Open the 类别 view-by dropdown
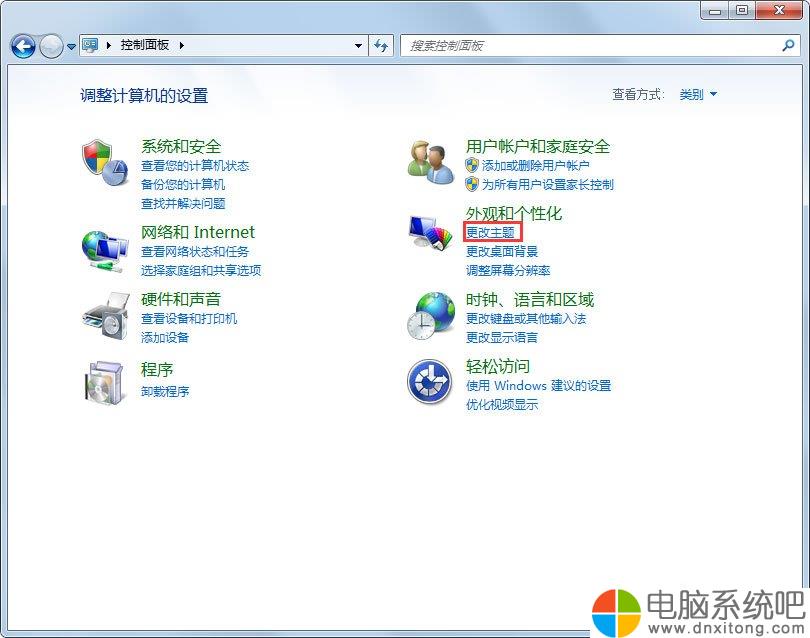 pyautogui.click(x=698, y=95)
